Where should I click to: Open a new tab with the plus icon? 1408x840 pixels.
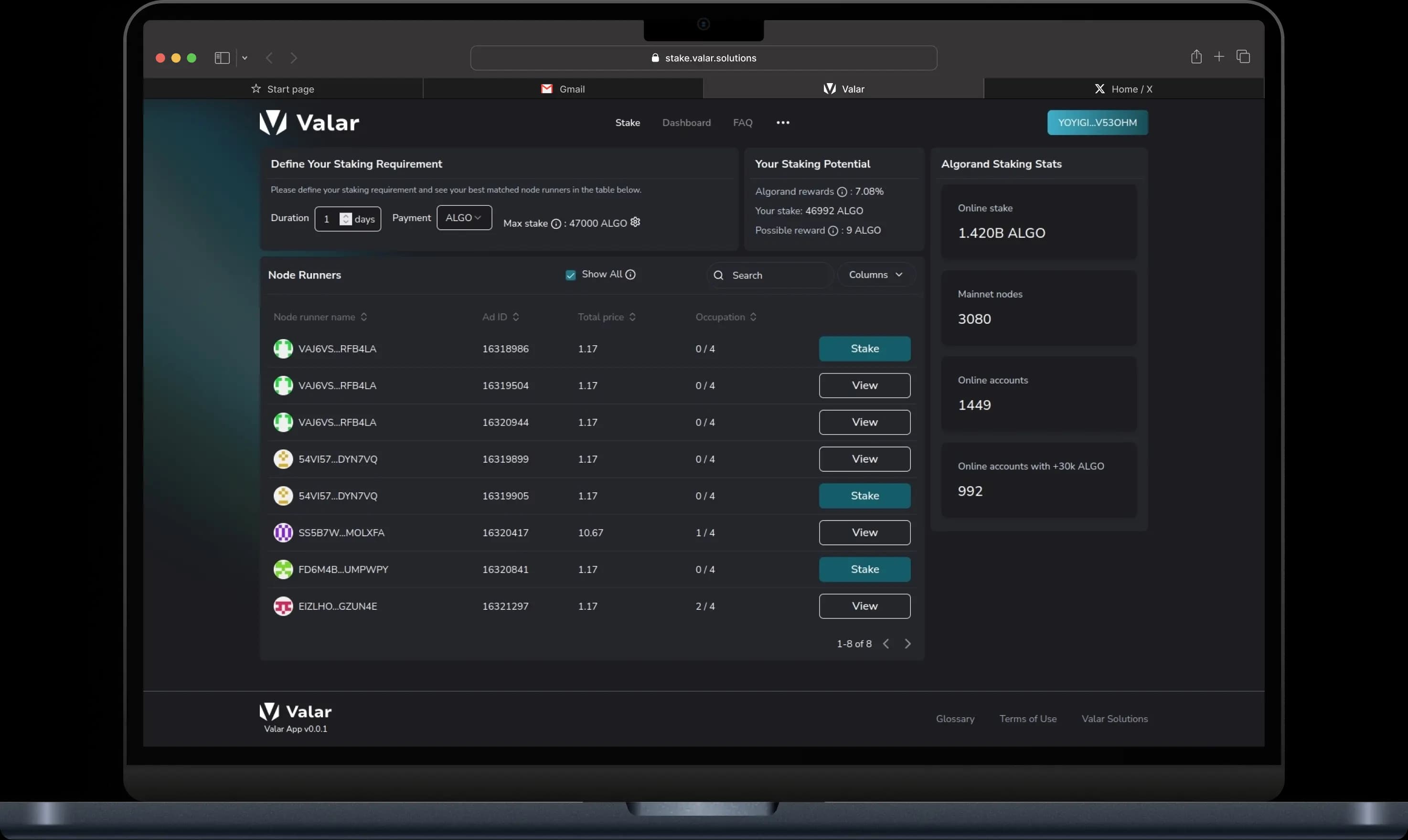click(1219, 57)
